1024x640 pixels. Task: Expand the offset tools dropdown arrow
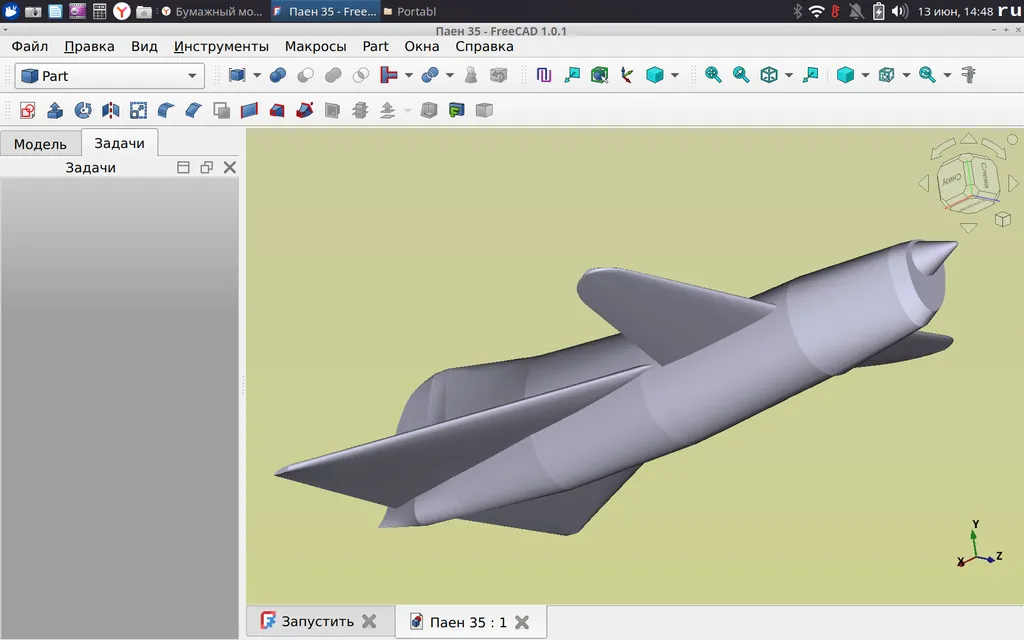pos(408,110)
